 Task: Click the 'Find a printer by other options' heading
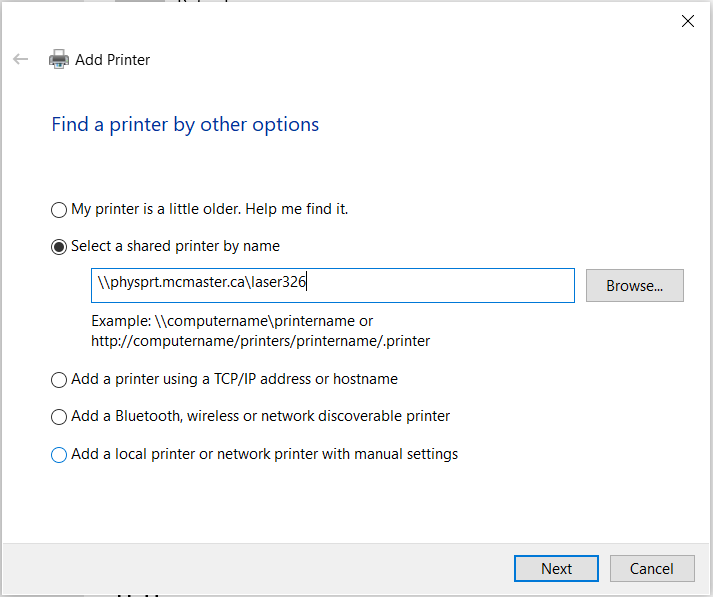[185, 125]
